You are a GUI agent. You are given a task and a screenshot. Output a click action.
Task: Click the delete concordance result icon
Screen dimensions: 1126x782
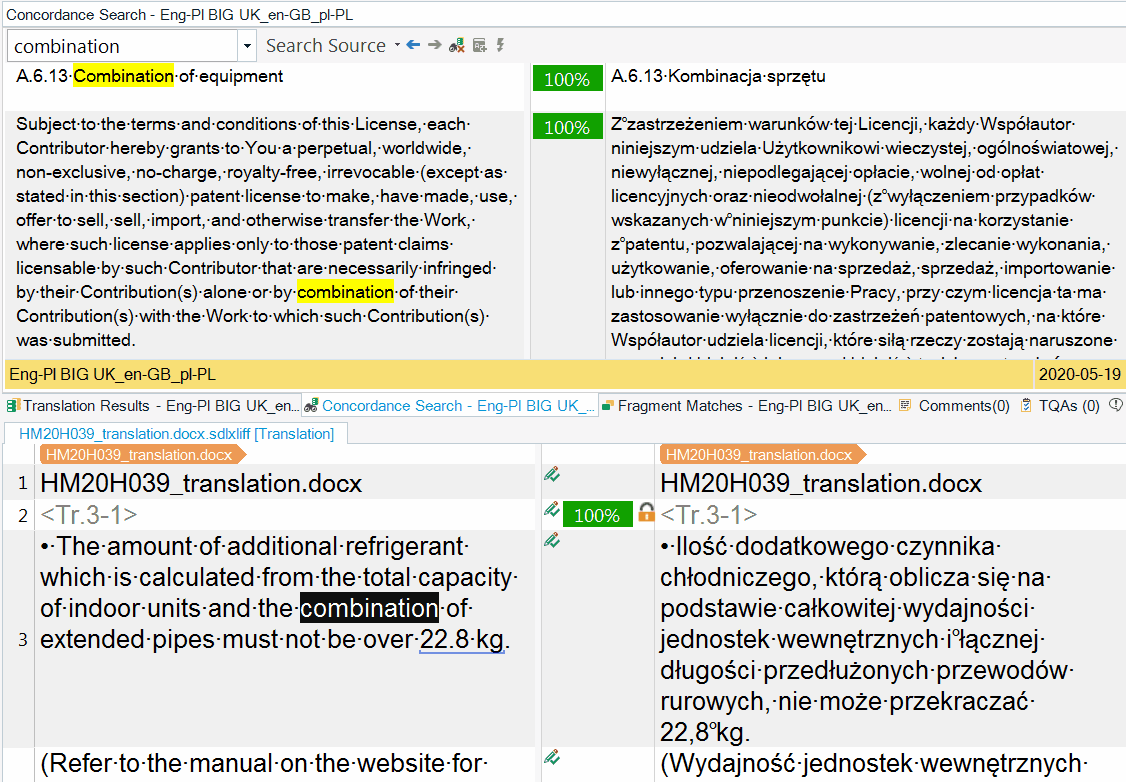click(457, 46)
